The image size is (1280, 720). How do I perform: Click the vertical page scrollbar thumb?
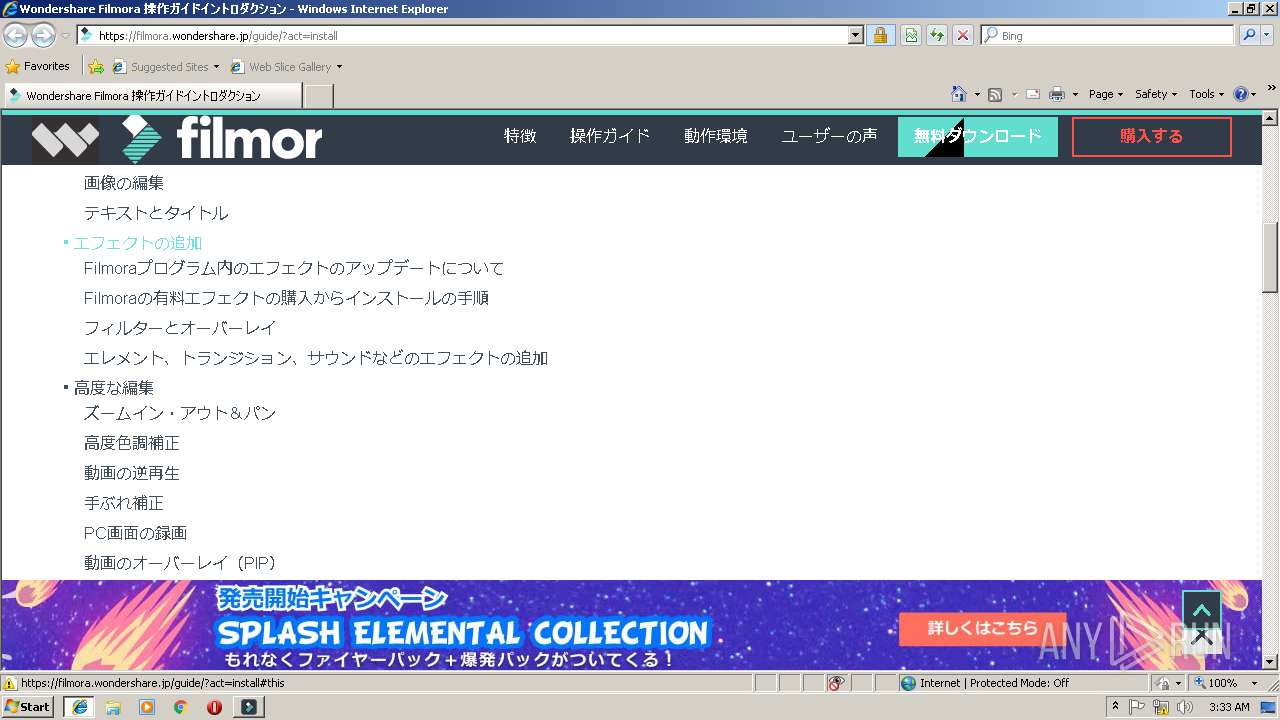click(1270, 257)
